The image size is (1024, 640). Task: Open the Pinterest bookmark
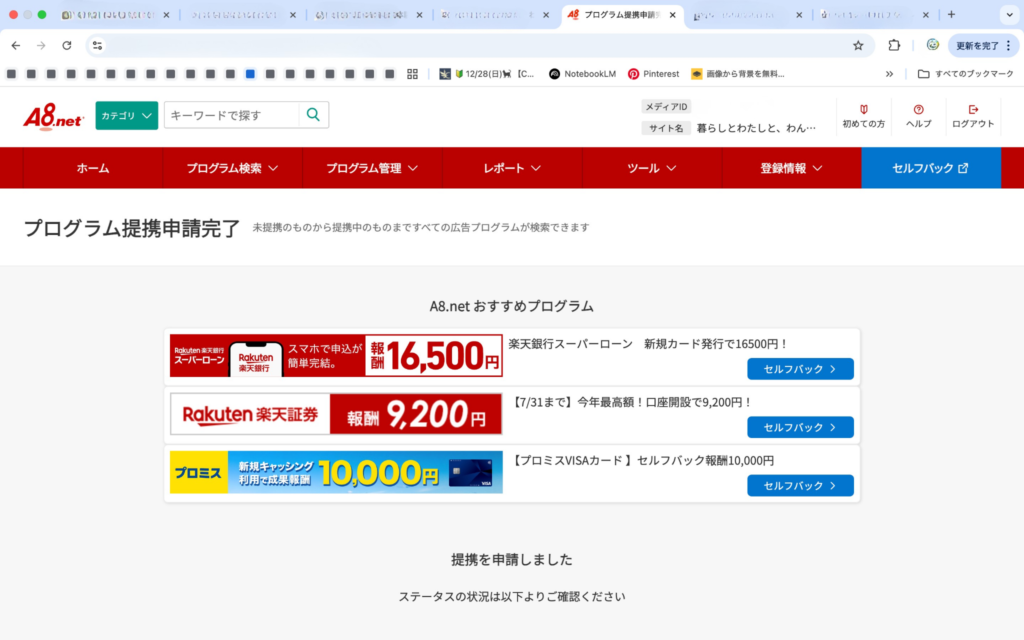[654, 74]
